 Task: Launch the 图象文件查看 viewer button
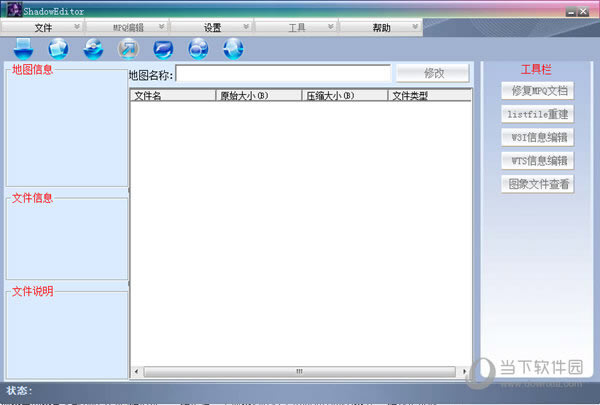537,184
